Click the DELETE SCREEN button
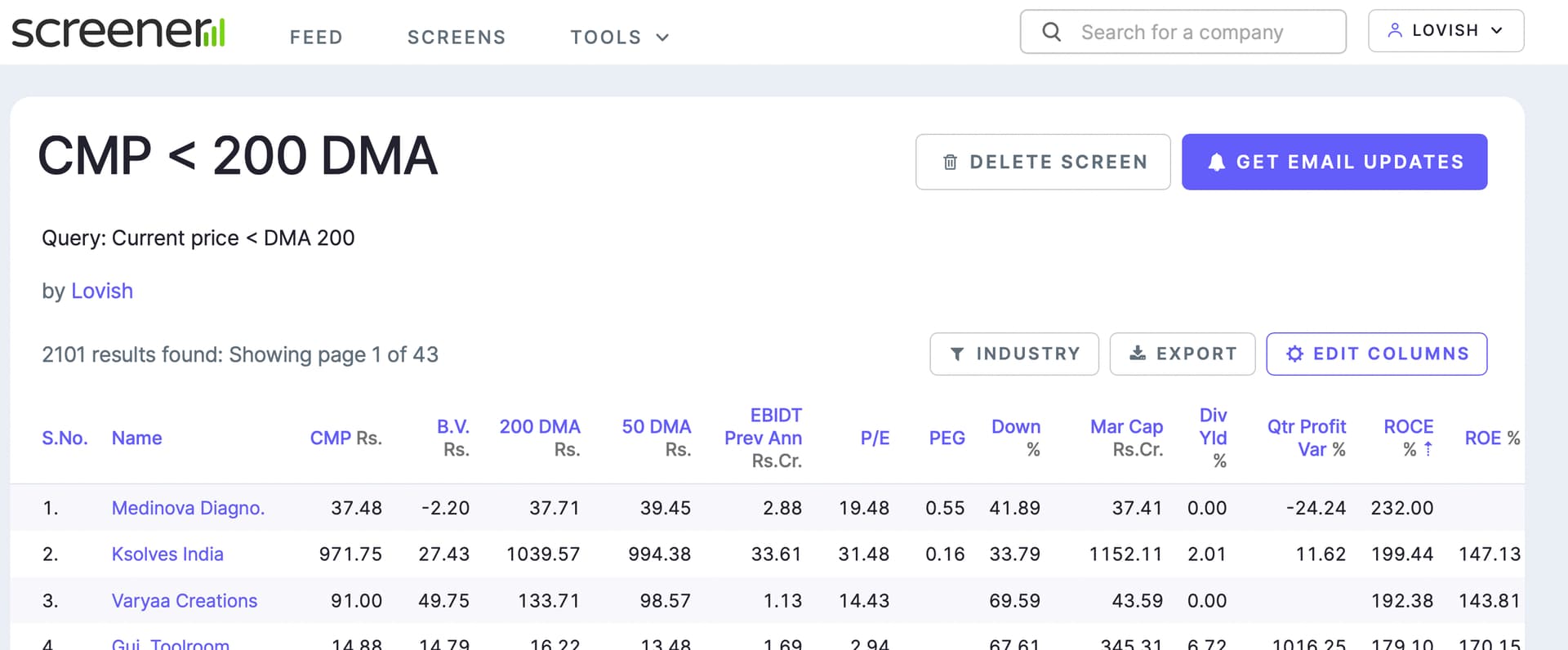Image resolution: width=1568 pixels, height=650 pixels. click(1043, 162)
